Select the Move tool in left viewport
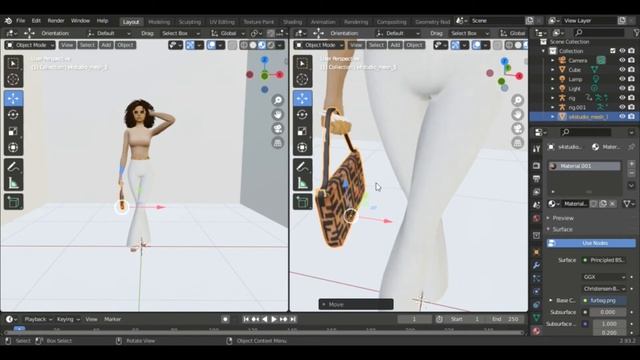 (x=13, y=99)
